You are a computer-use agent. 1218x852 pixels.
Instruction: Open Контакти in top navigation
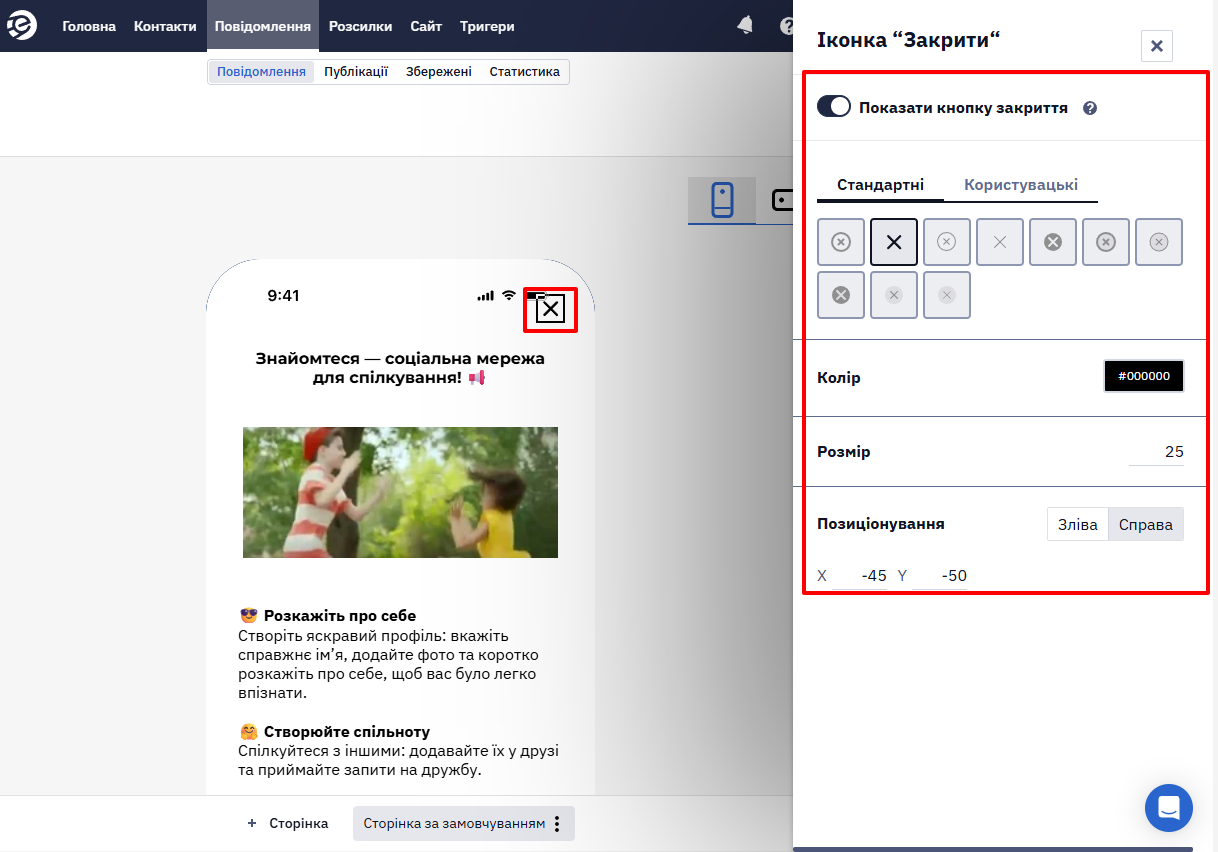[165, 26]
